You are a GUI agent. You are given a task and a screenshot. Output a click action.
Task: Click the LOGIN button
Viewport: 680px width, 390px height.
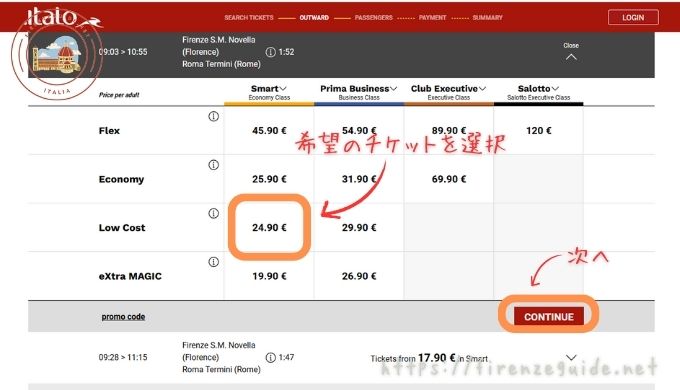(x=633, y=18)
